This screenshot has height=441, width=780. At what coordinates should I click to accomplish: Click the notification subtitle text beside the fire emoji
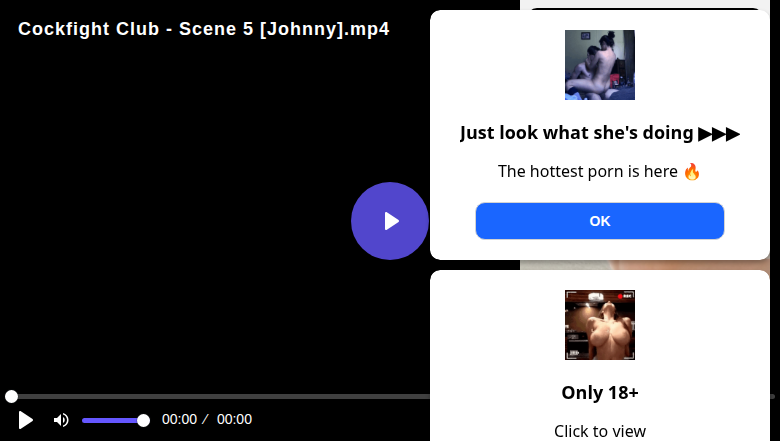588,171
